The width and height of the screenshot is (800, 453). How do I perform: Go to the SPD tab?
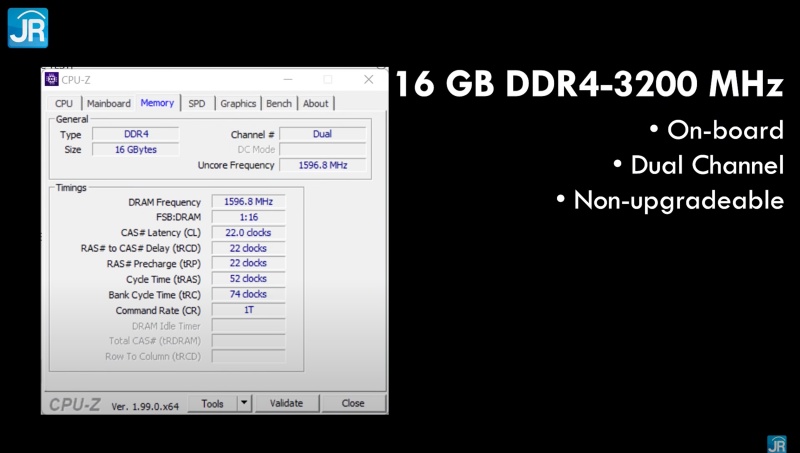pyautogui.click(x=197, y=103)
